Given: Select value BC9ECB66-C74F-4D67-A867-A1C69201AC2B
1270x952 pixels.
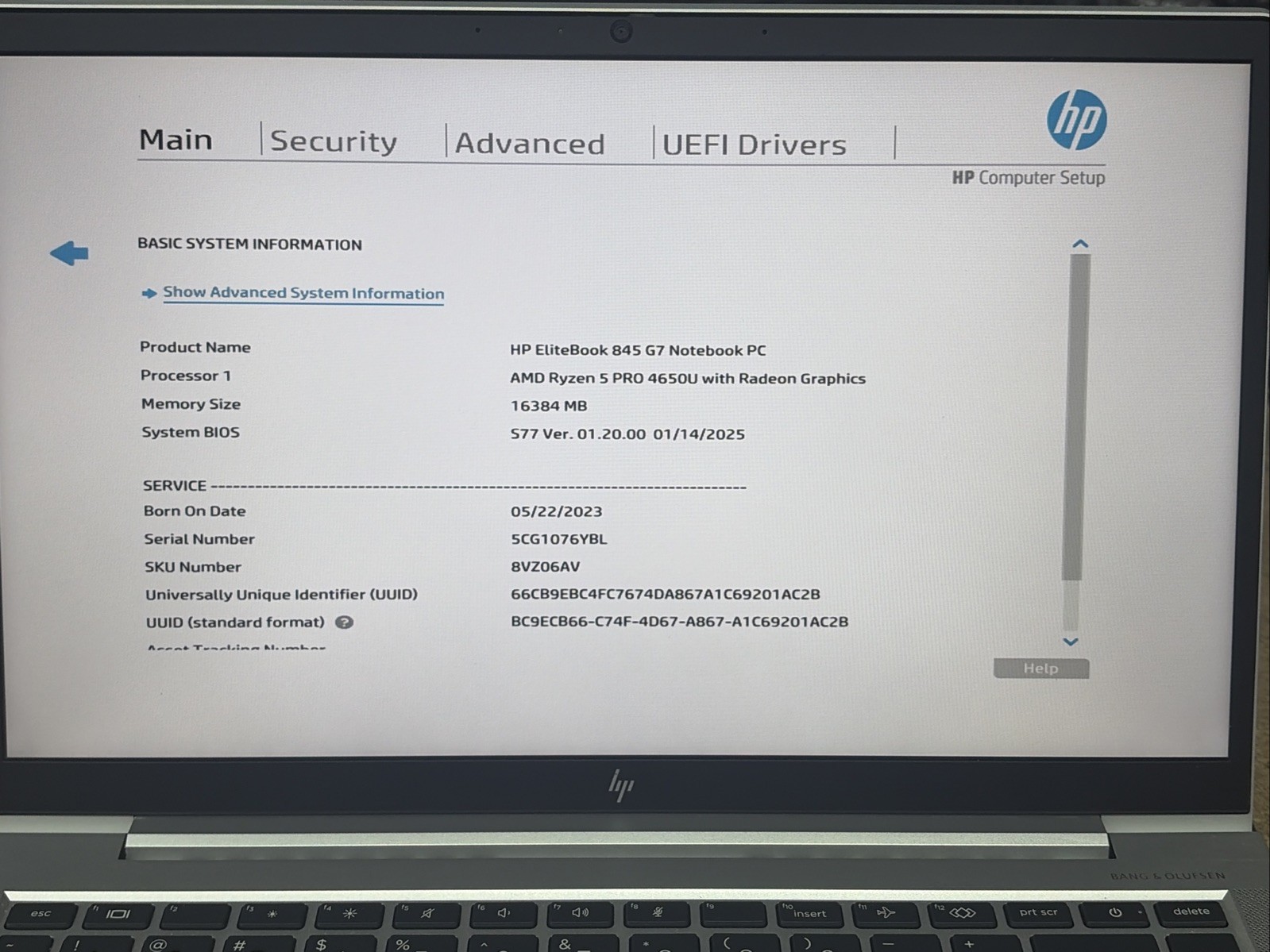Looking at the screenshot, I should [679, 622].
